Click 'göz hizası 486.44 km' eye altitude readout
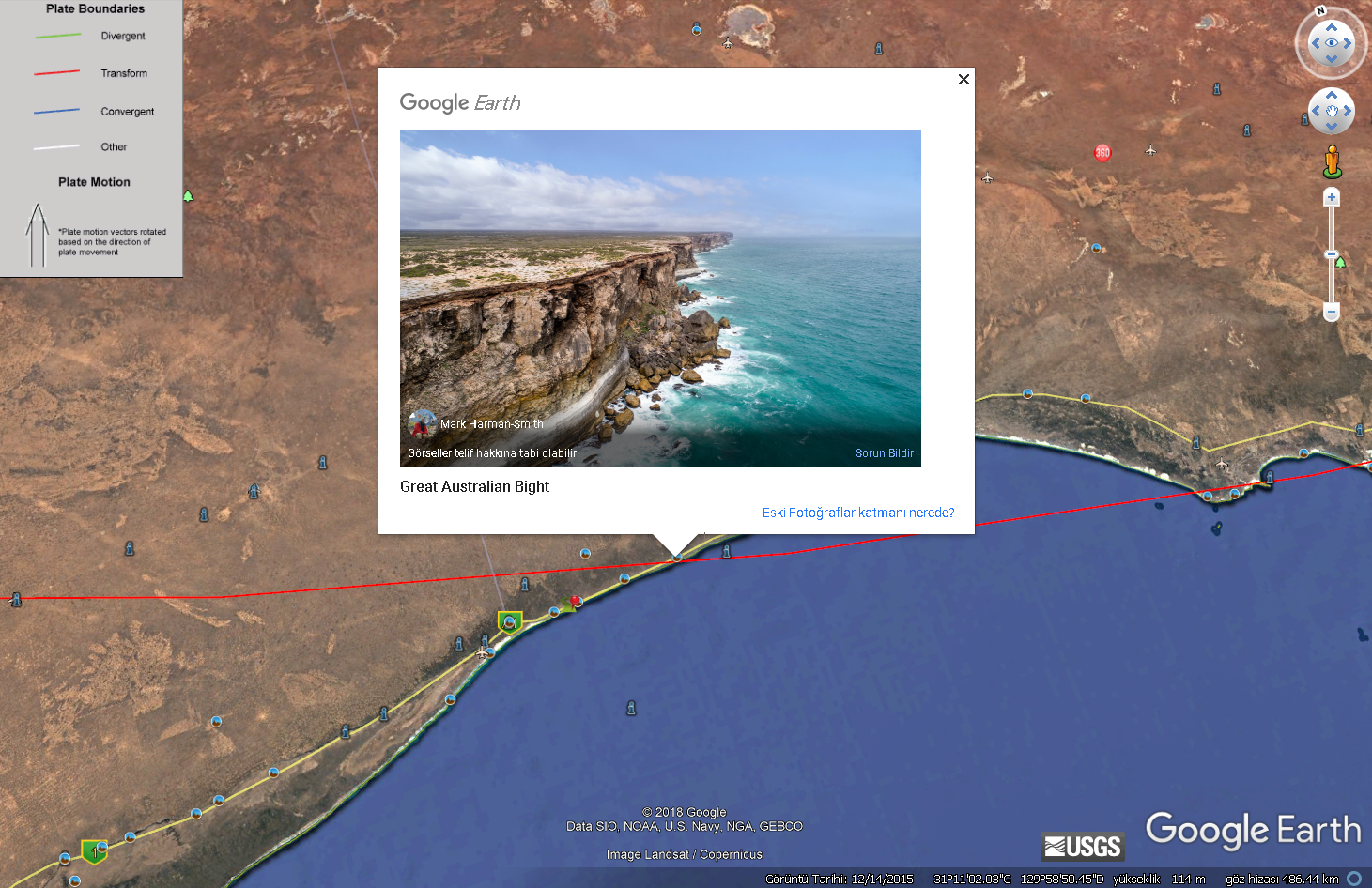The height and width of the screenshot is (888, 1372). click(x=1282, y=880)
